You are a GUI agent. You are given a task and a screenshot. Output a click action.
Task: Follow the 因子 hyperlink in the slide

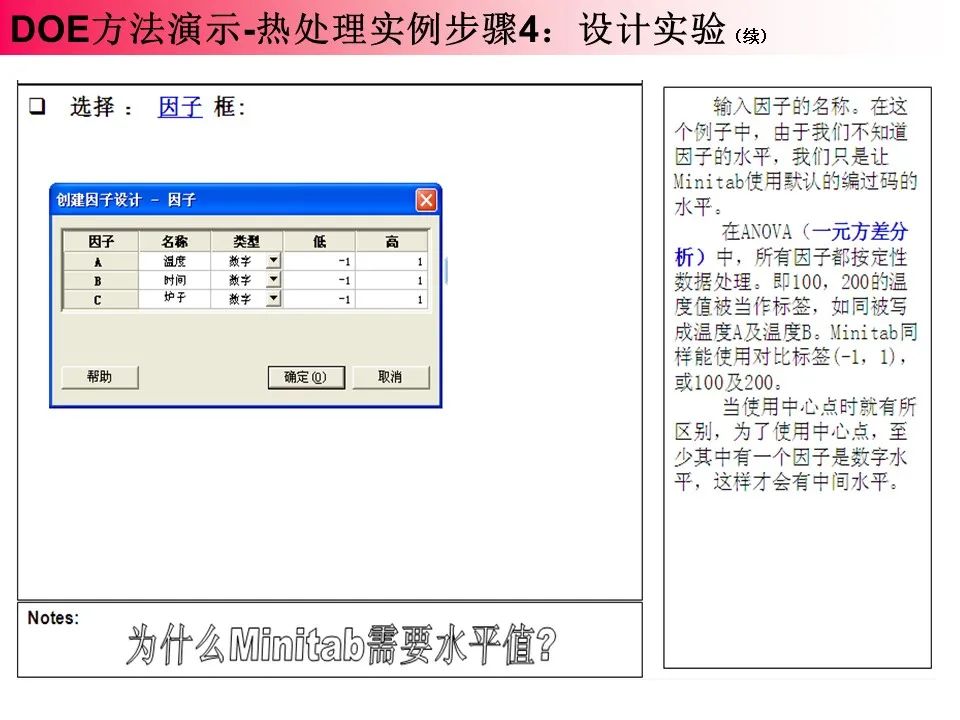[x=180, y=107]
